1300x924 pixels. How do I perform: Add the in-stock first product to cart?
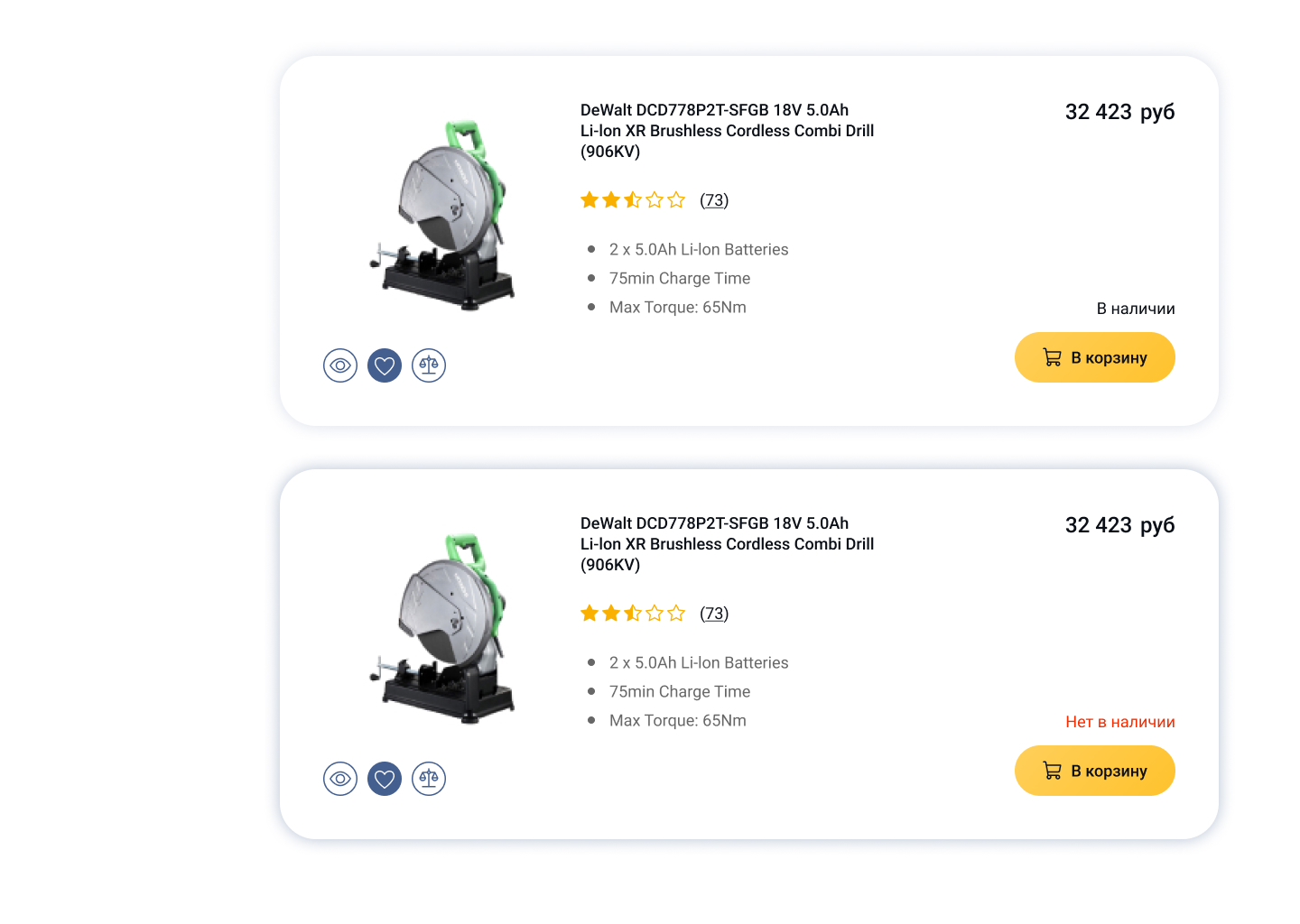pos(1094,357)
